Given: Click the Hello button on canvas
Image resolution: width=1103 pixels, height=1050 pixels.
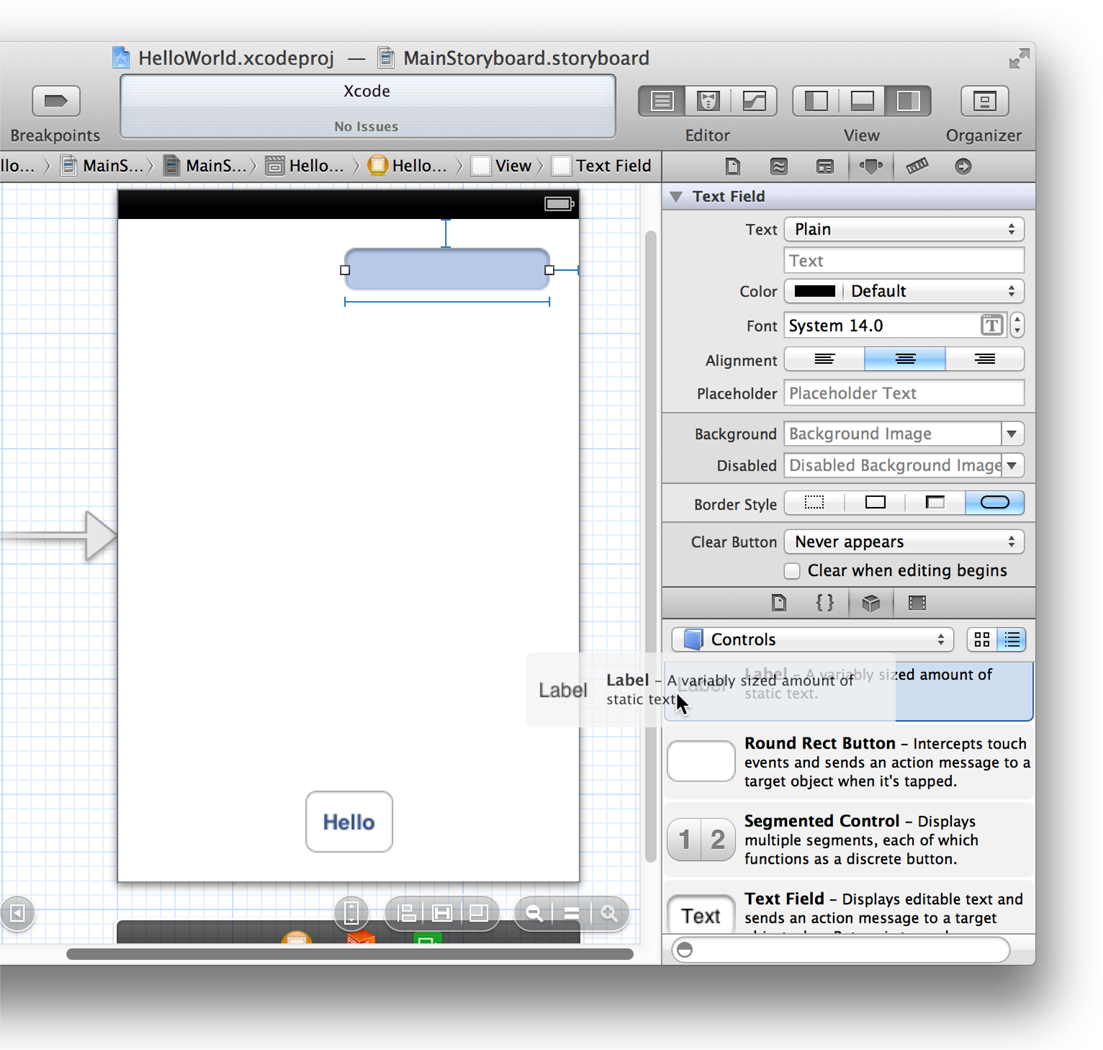Looking at the screenshot, I should pyautogui.click(x=349, y=822).
